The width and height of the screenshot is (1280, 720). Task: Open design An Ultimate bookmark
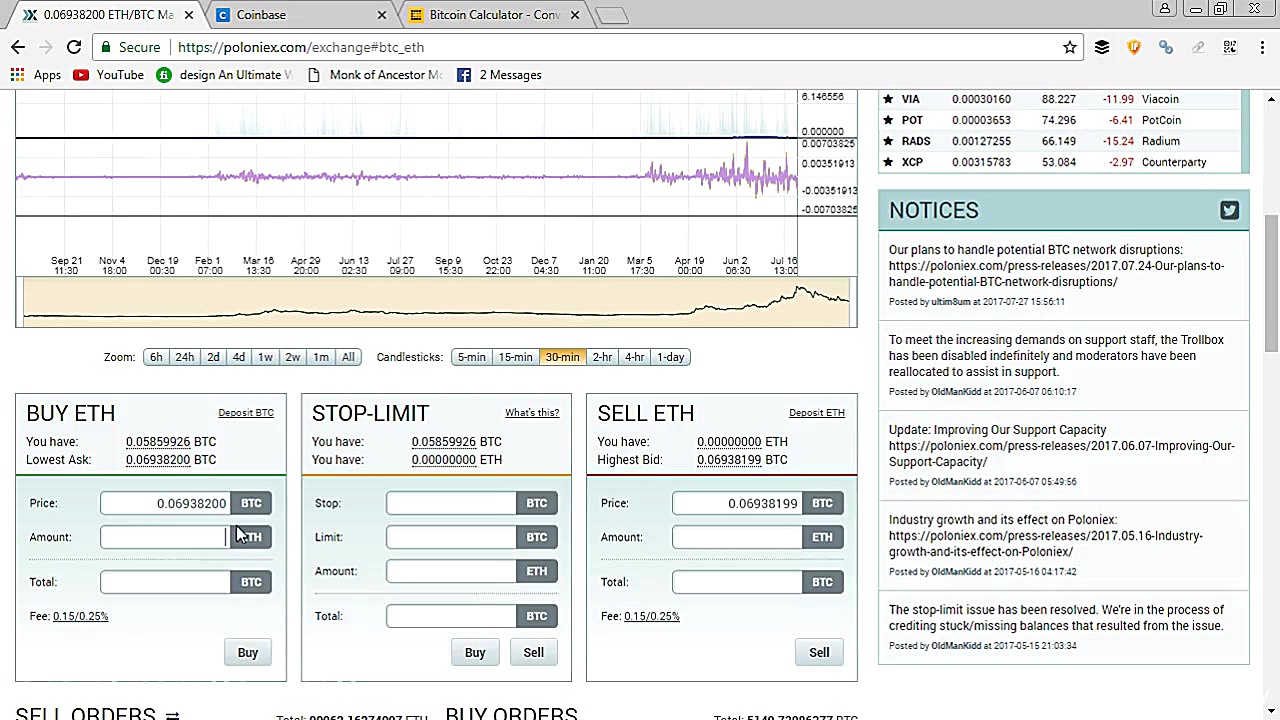[x=225, y=75]
